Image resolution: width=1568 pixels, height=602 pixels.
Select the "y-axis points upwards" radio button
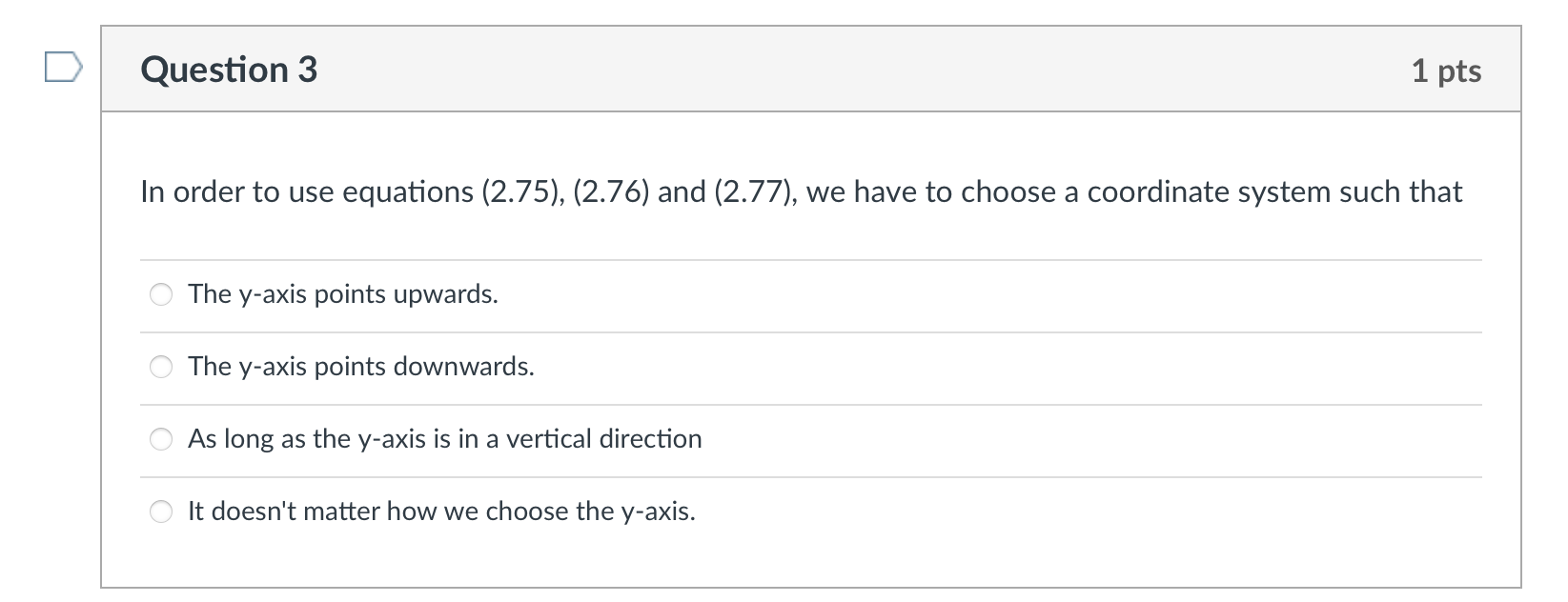tap(162, 294)
